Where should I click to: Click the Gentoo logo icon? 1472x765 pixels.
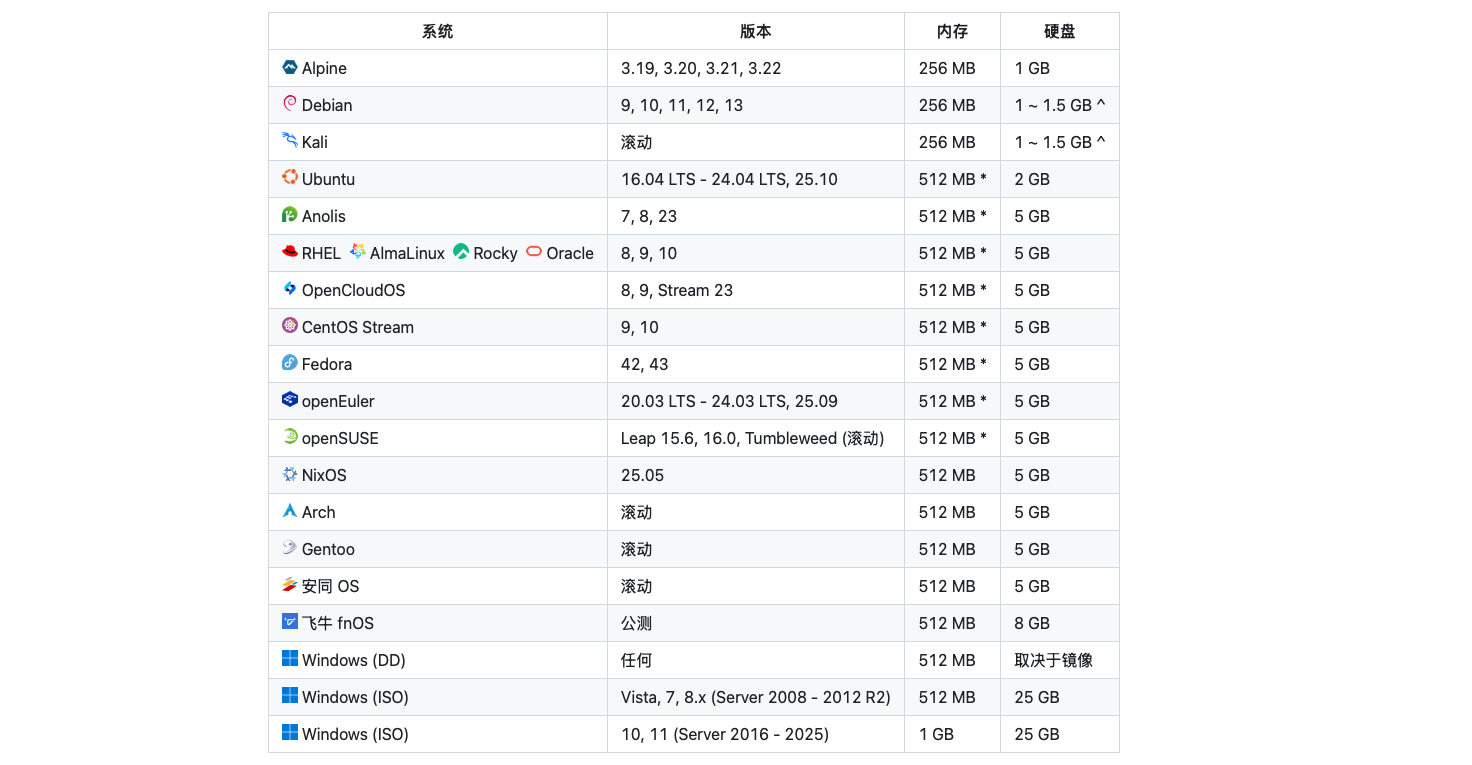point(288,548)
